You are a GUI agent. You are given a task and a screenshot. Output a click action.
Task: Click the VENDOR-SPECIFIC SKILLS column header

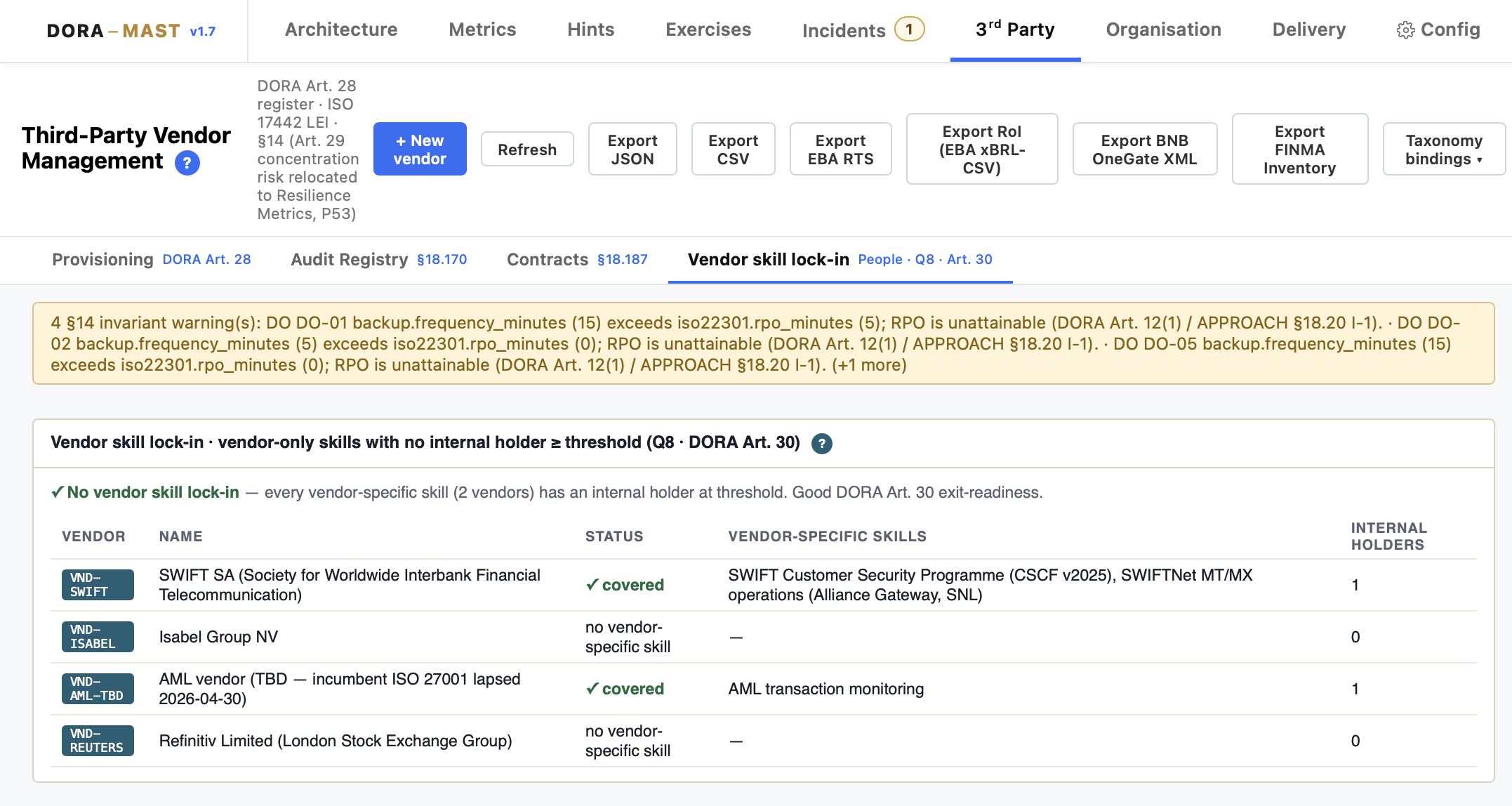[x=828, y=536]
